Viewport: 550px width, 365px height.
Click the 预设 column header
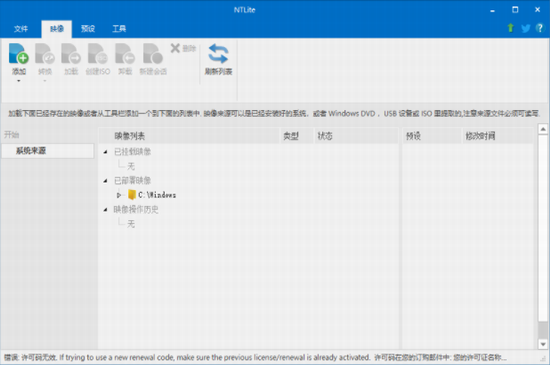pyautogui.click(x=432, y=136)
